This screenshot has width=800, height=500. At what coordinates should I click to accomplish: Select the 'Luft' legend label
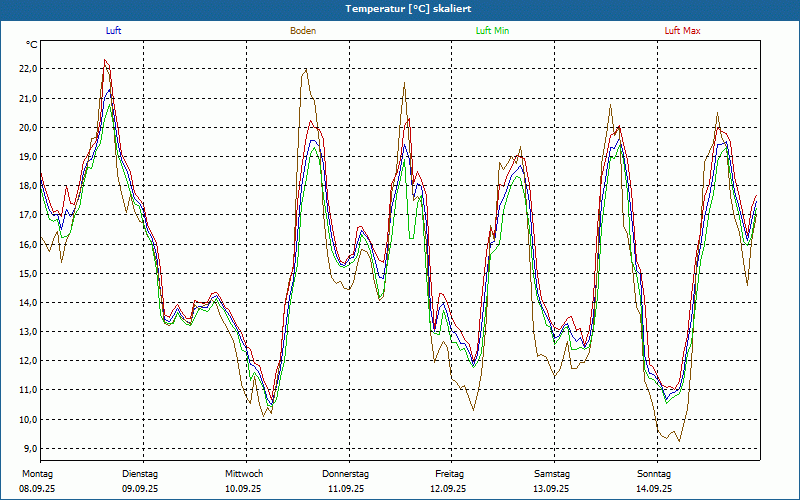(x=114, y=31)
